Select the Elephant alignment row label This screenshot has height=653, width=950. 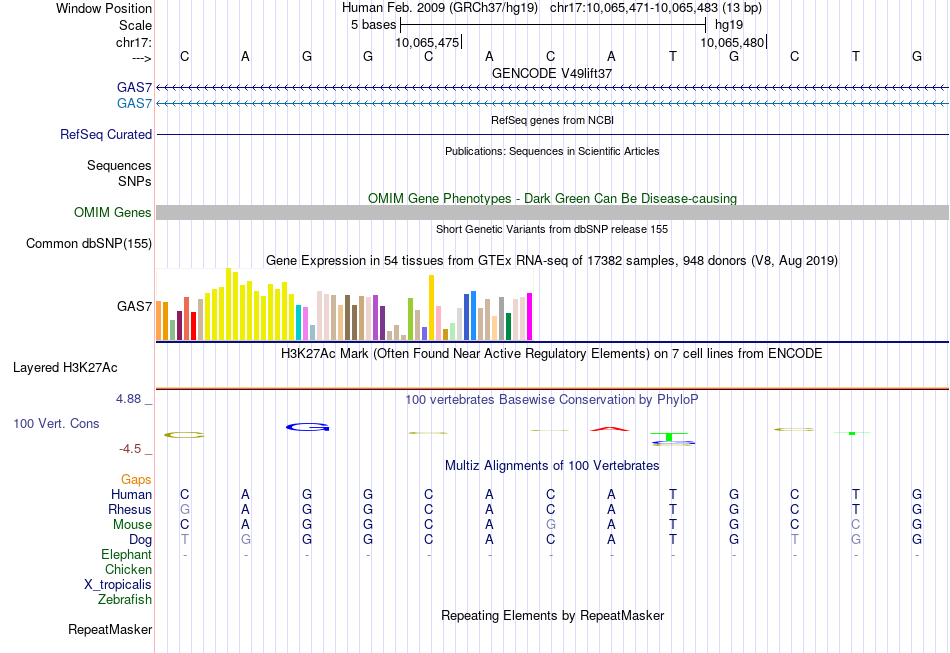point(127,554)
